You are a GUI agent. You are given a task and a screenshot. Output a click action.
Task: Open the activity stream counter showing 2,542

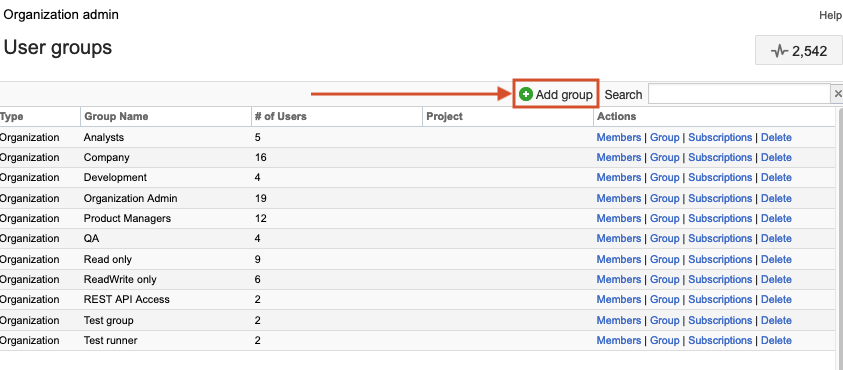point(798,51)
